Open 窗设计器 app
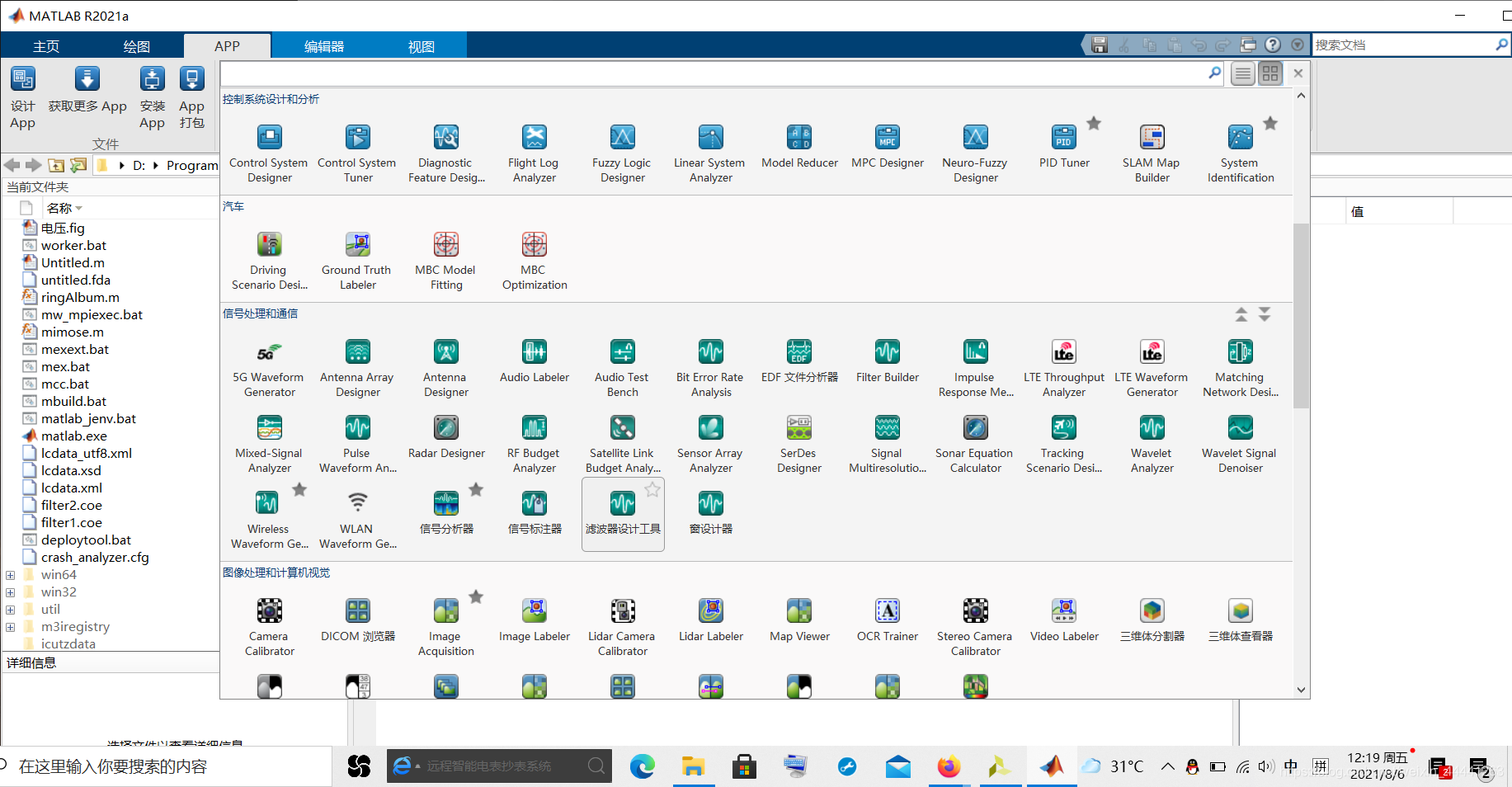 (x=710, y=513)
